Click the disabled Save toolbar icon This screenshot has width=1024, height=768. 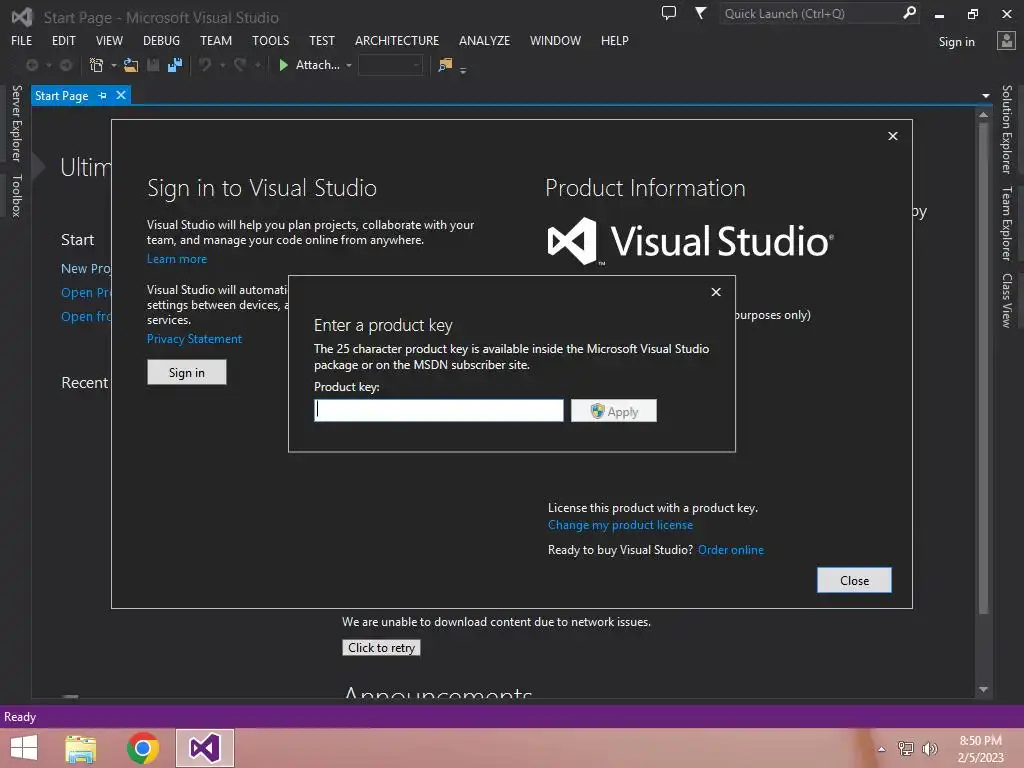coord(153,65)
